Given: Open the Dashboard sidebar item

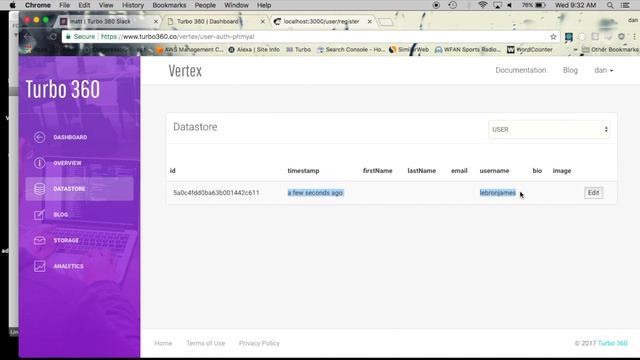Looking at the screenshot, I should (x=70, y=137).
